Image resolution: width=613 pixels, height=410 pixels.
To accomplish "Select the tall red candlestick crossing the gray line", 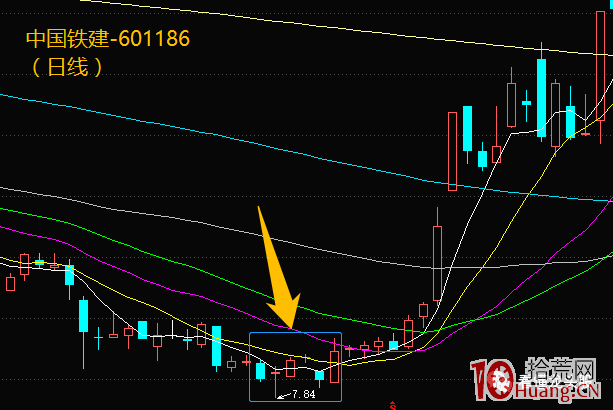I will click(x=437, y=256).
